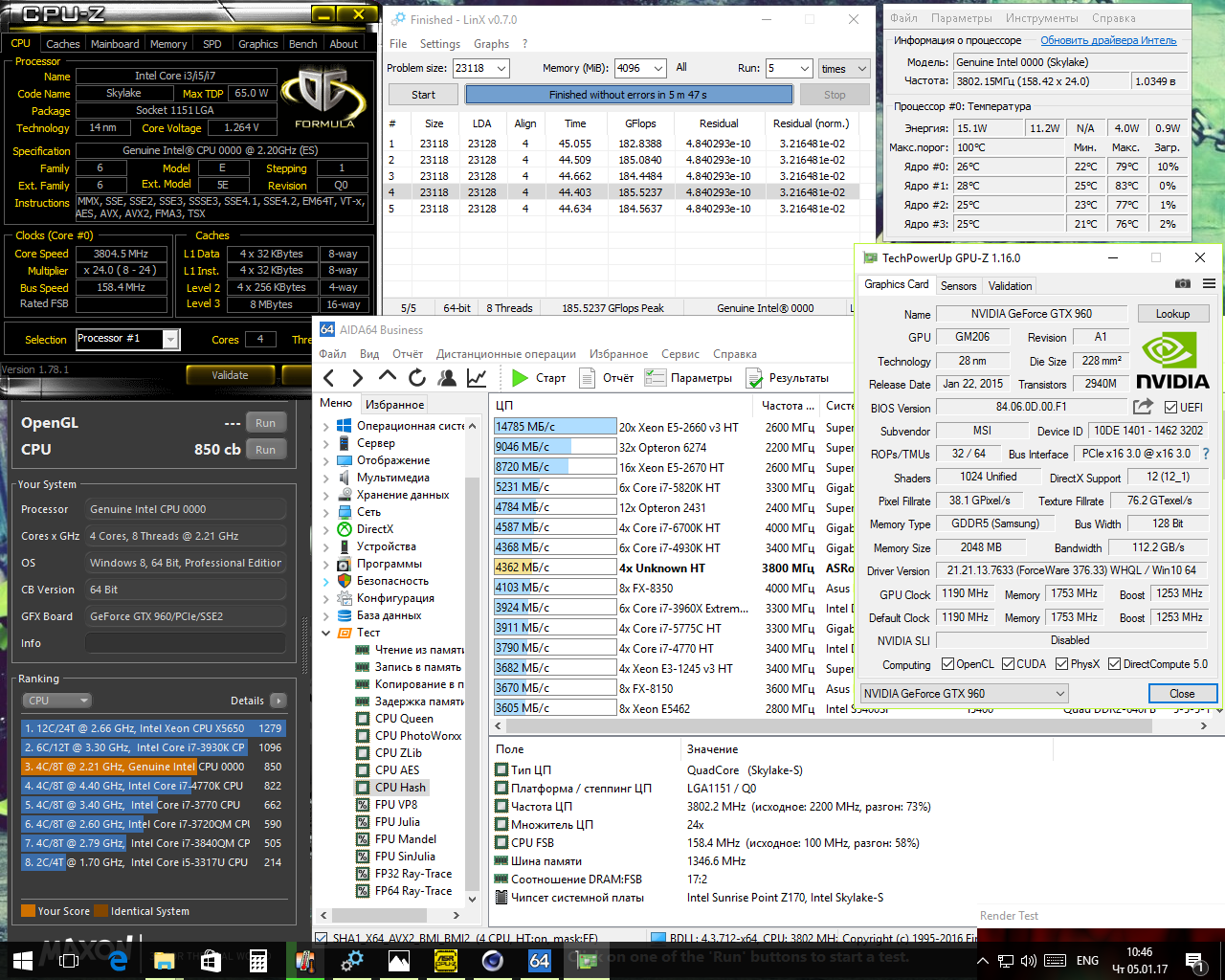Click the AIDA64 report page icon

588,378
